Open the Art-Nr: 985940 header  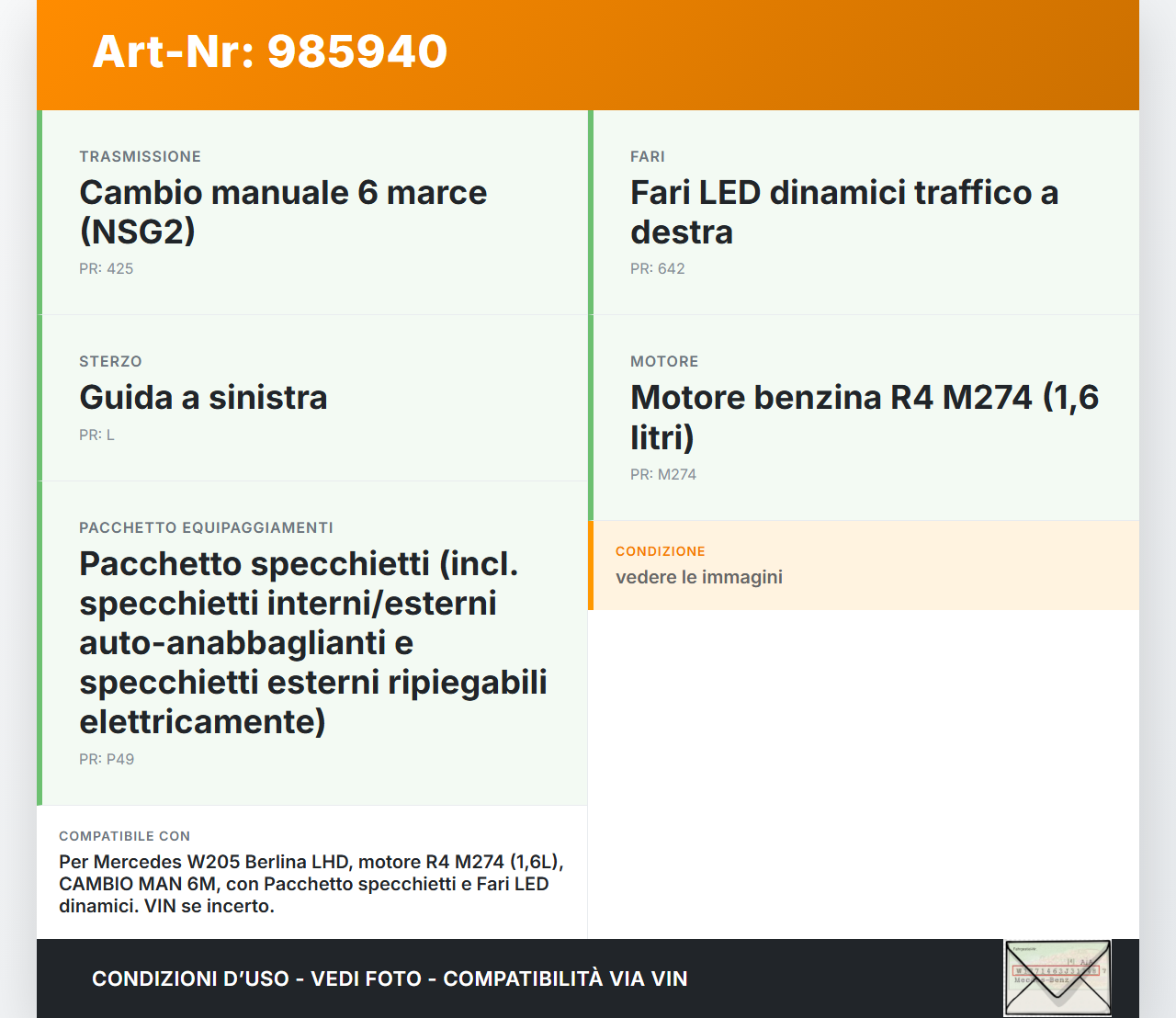coord(269,52)
